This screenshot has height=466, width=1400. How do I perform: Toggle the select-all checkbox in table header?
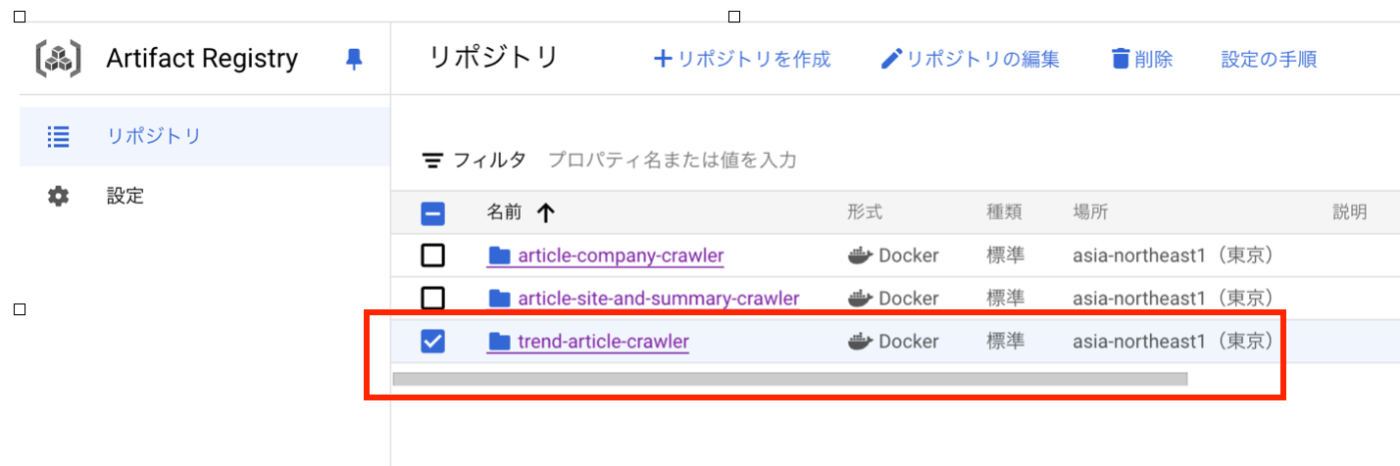pos(432,213)
